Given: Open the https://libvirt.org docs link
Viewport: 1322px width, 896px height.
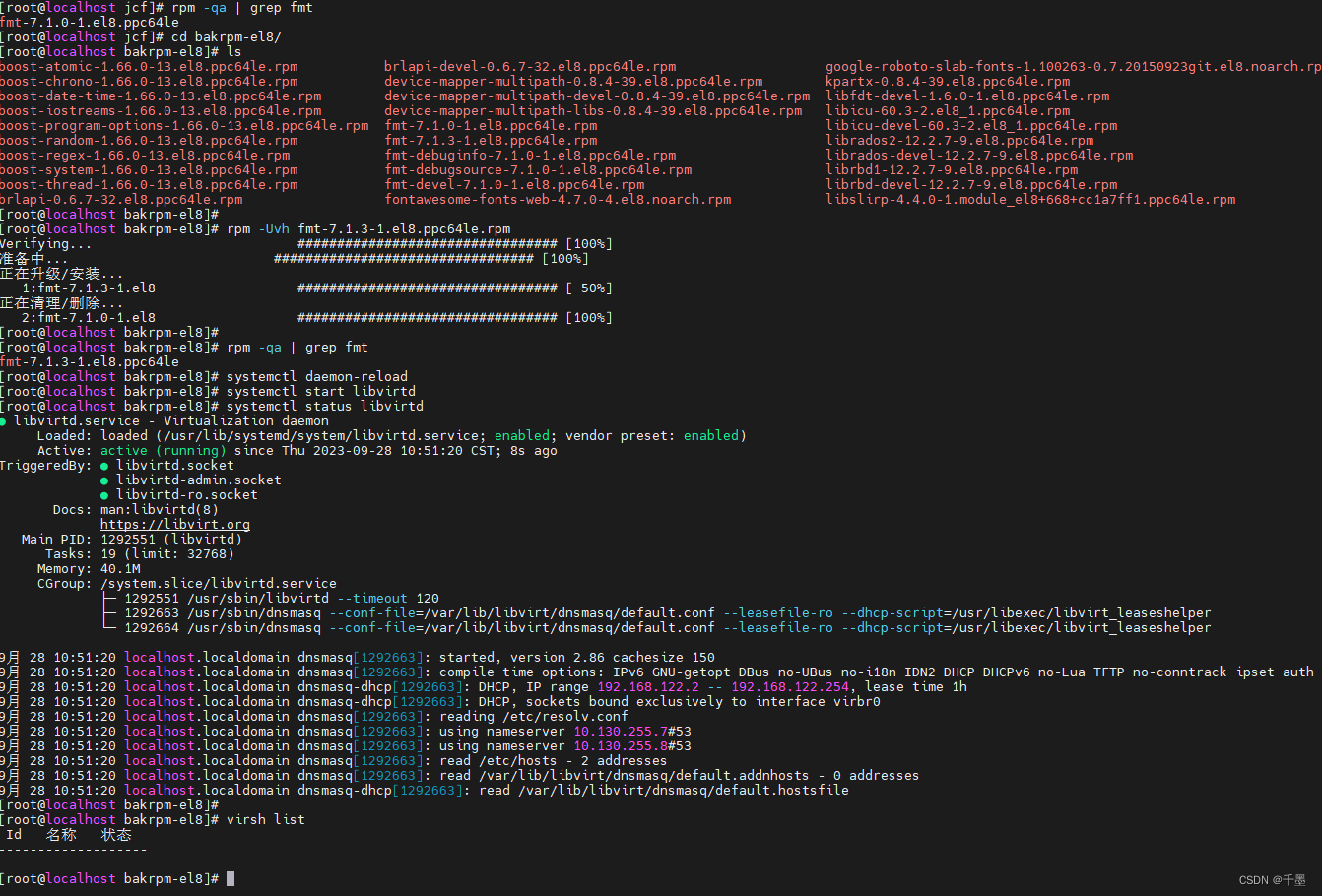Looking at the screenshot, I should tap(175, 525).
